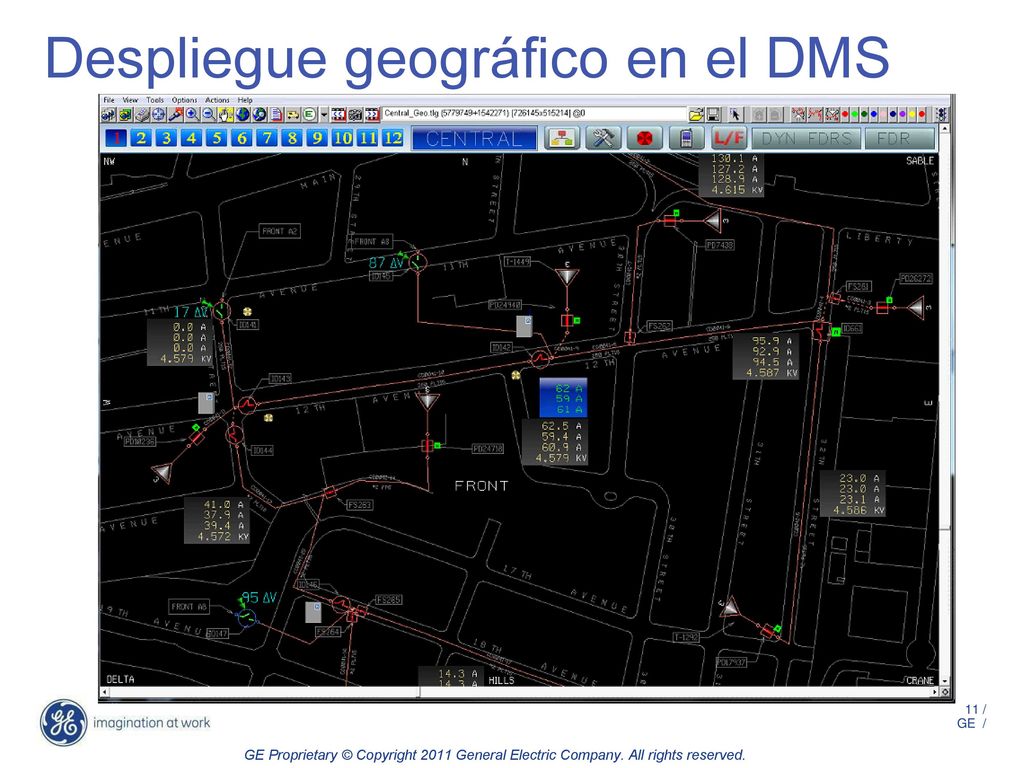The height and width of the screenshot is (768, 1024).
Task: Click the green-yellow map icon
Action: pos(125,115)
